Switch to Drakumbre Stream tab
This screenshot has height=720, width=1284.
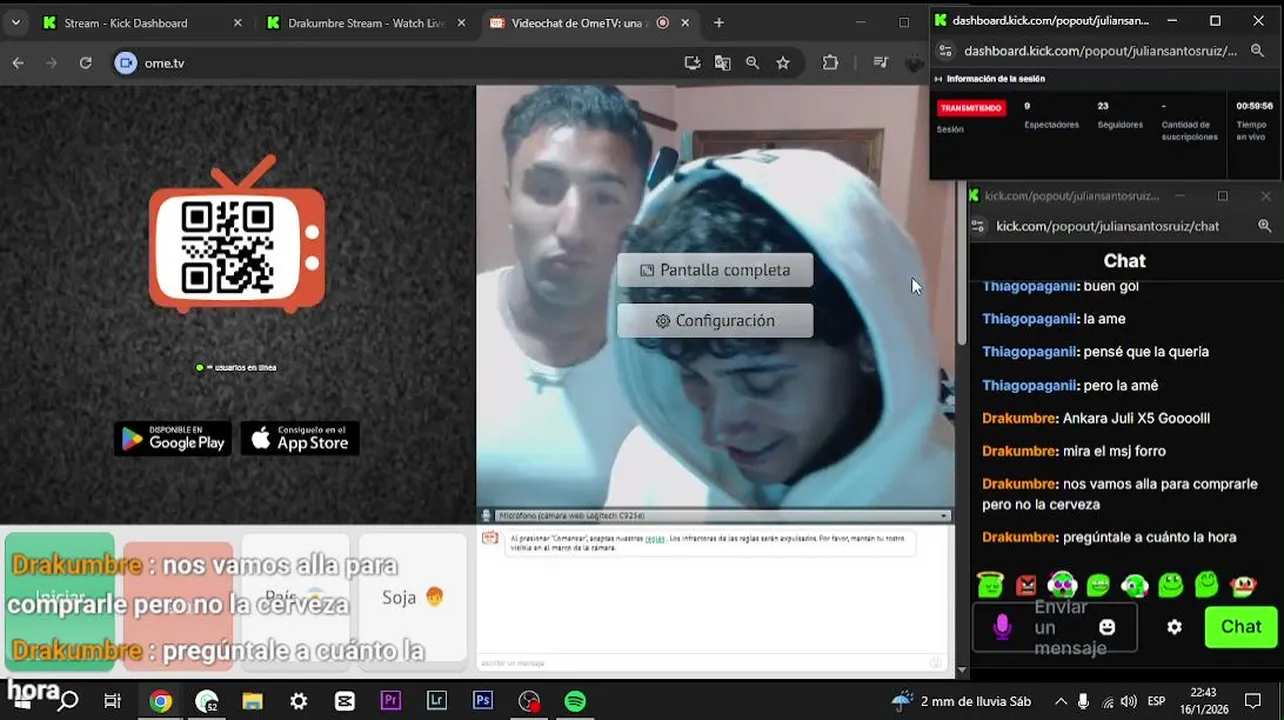tap(365, 23)
